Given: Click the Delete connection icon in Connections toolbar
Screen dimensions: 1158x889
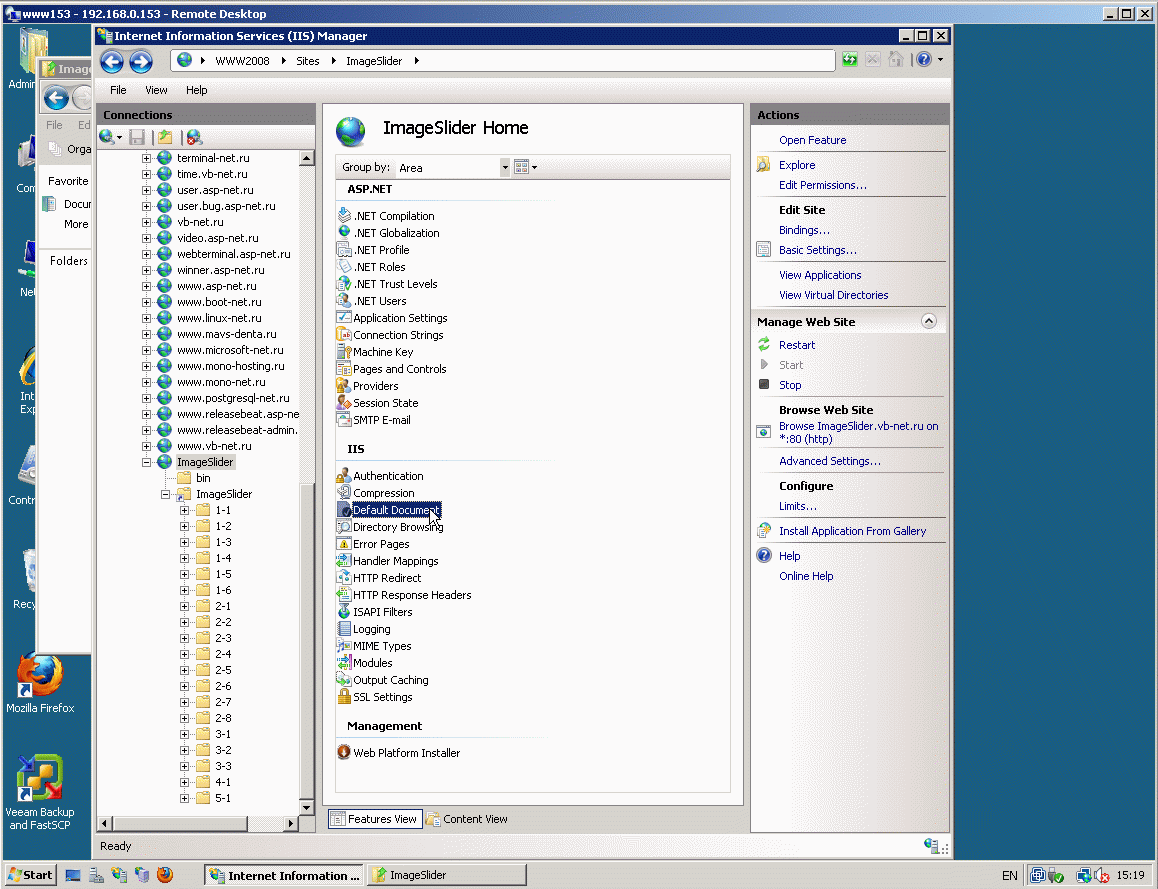Looking at the screenshot, I should point(193,137).
